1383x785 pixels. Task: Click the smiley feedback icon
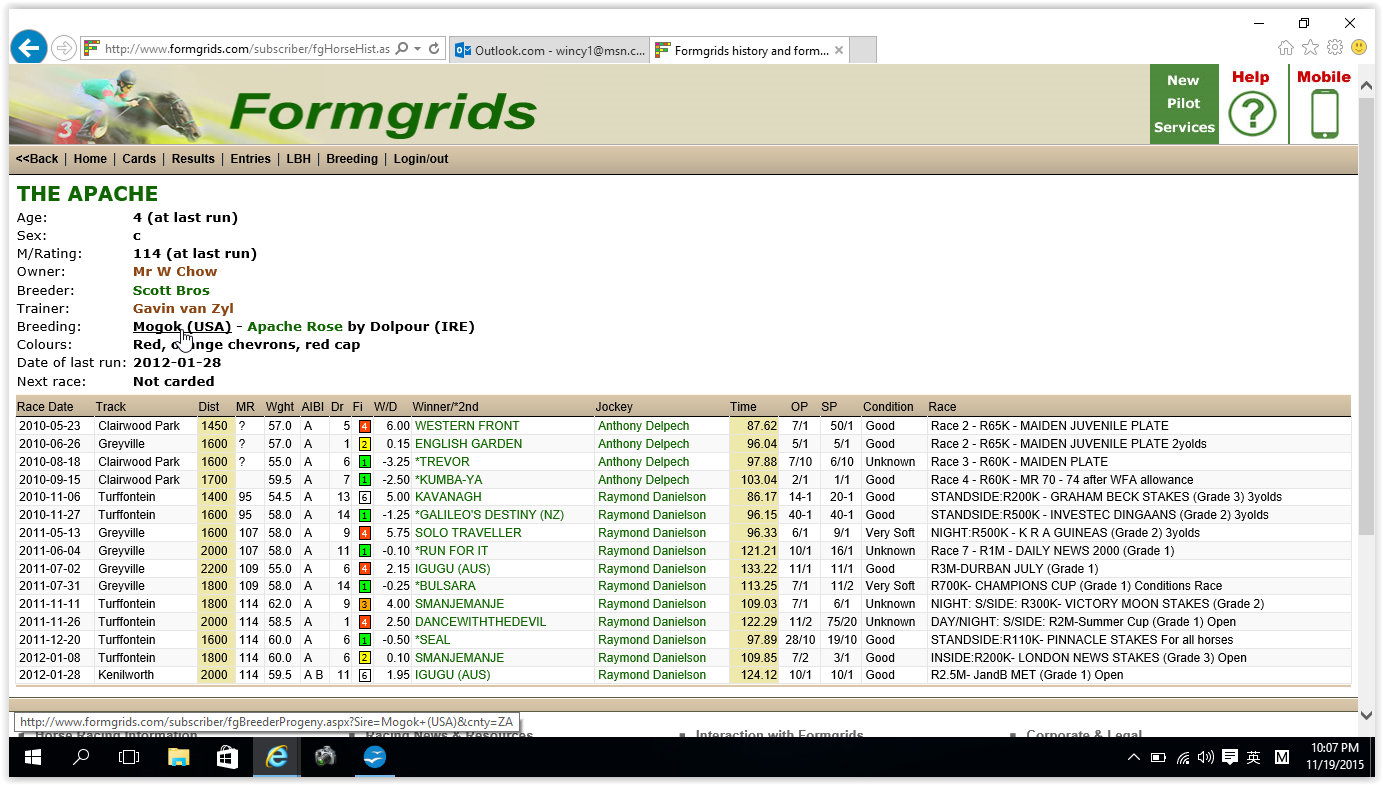point(1359,47)
